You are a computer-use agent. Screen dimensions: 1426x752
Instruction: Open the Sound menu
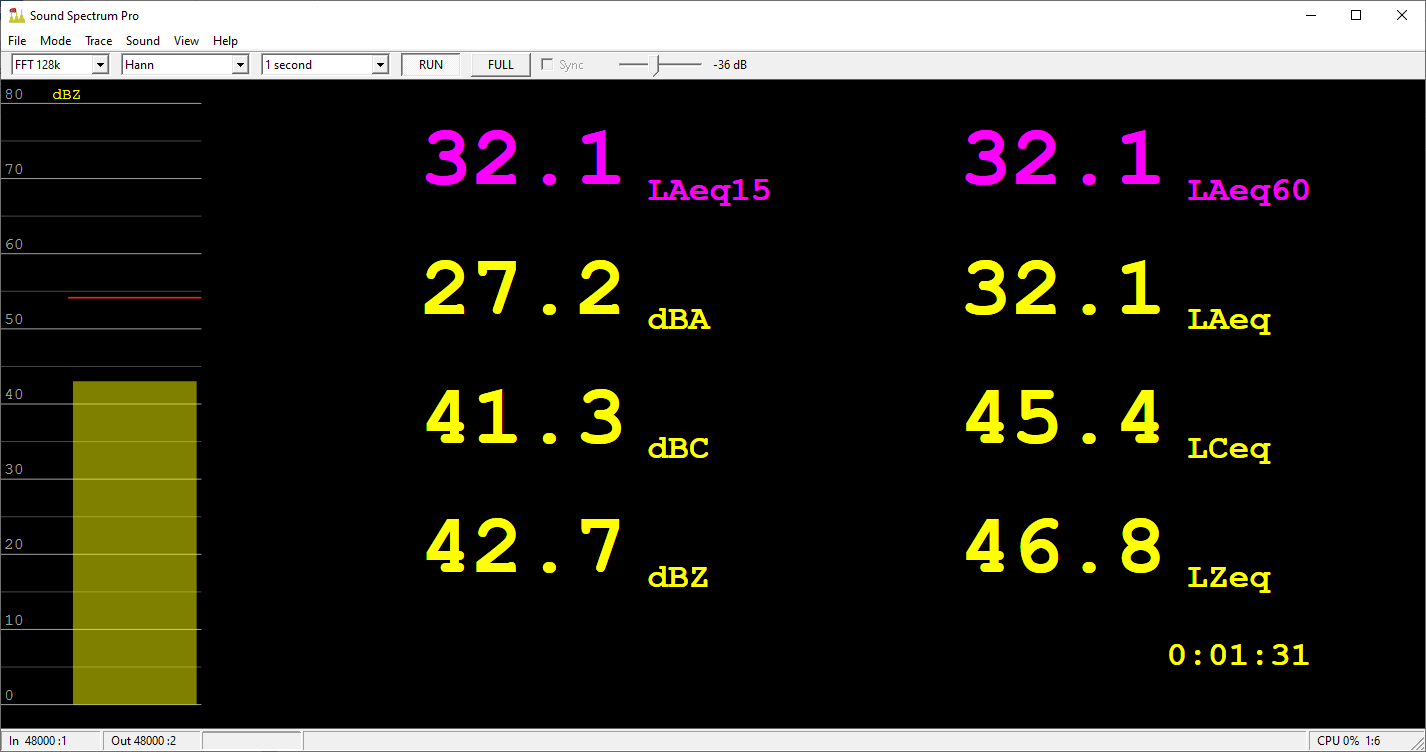[x=142, y=41]
